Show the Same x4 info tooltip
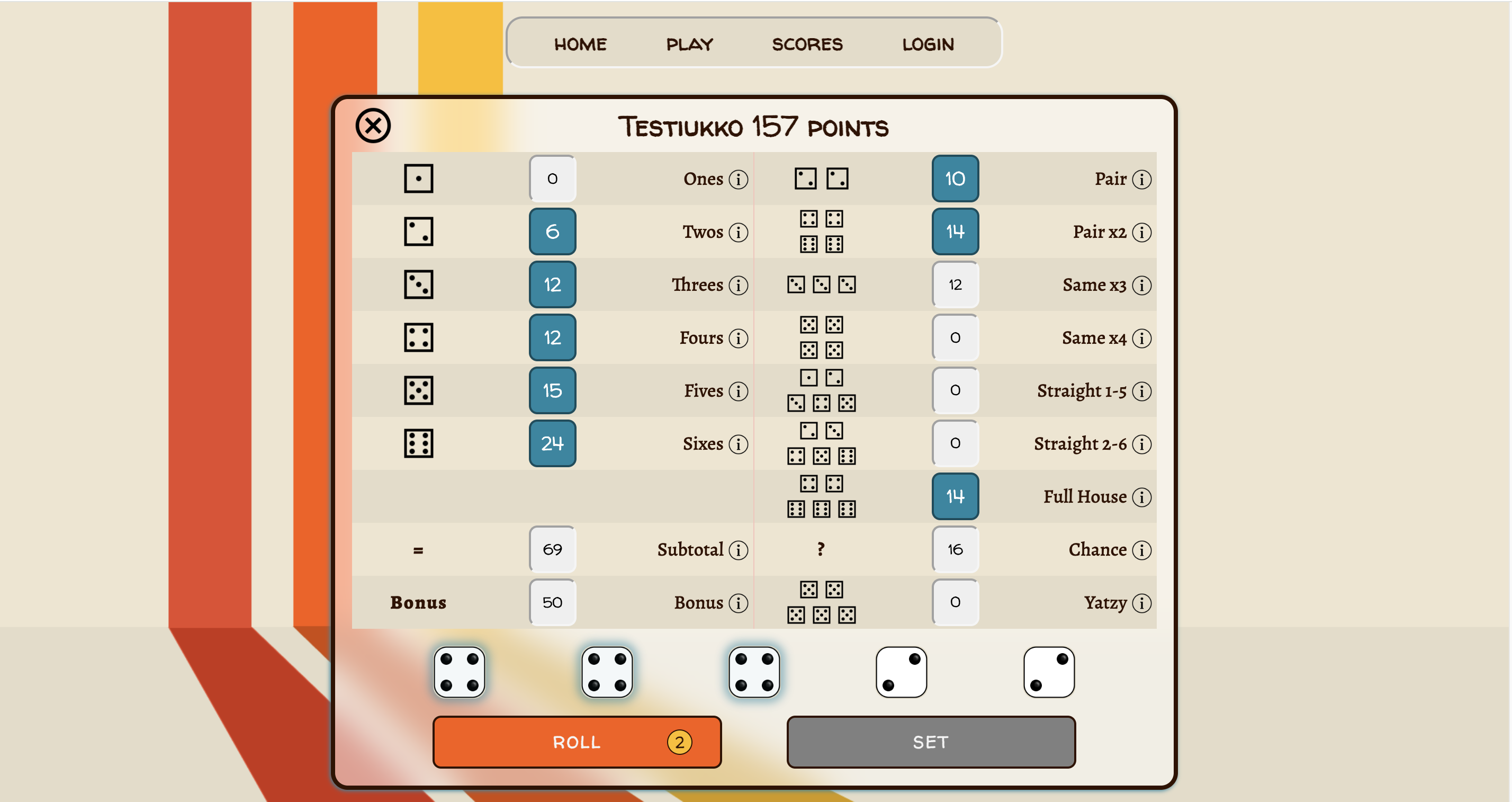The width and height of the screenshot is (1512, 802). (1141, 338)
